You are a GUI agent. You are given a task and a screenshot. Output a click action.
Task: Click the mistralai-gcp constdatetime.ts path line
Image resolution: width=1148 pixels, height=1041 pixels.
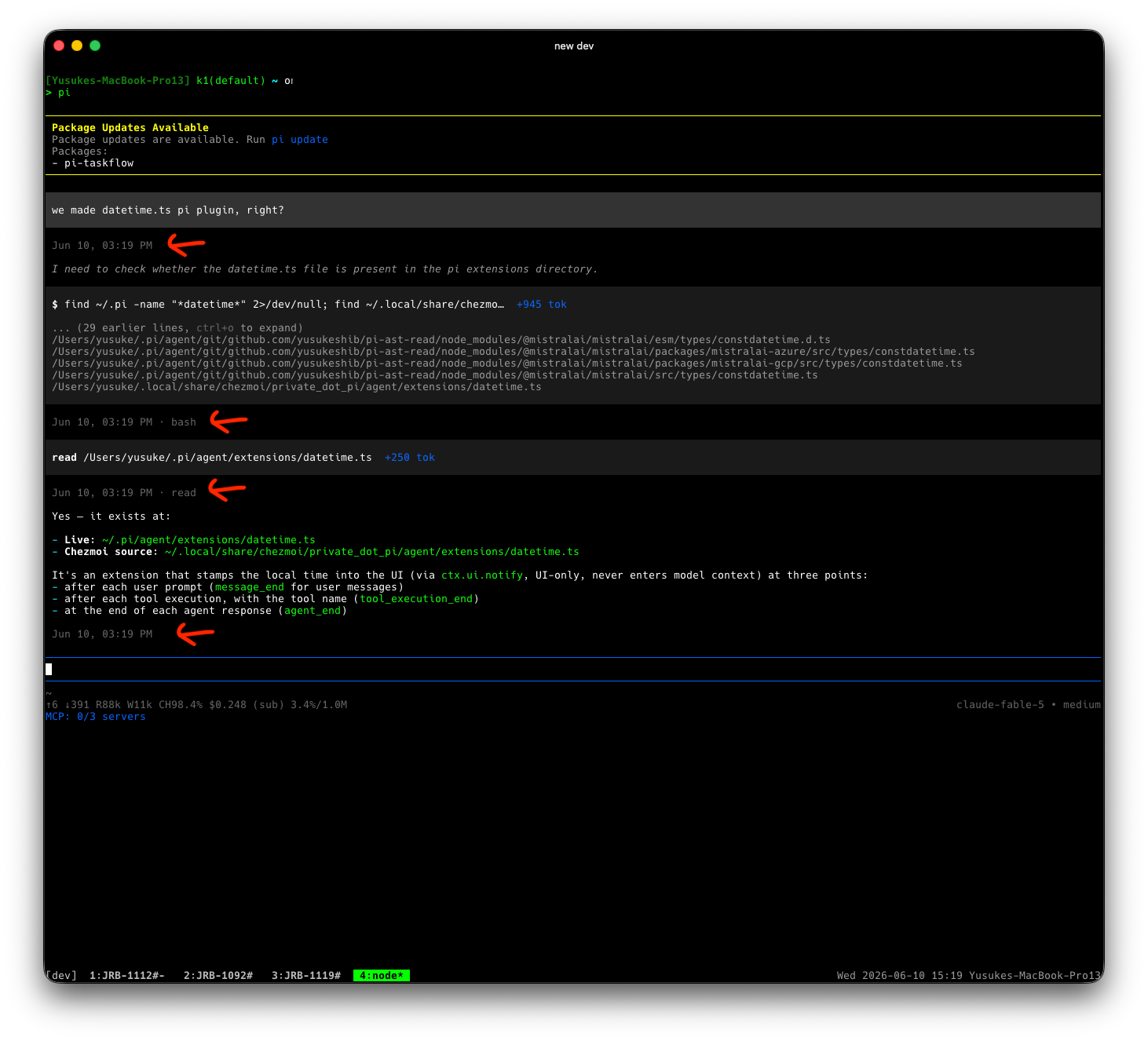[507, 363]
